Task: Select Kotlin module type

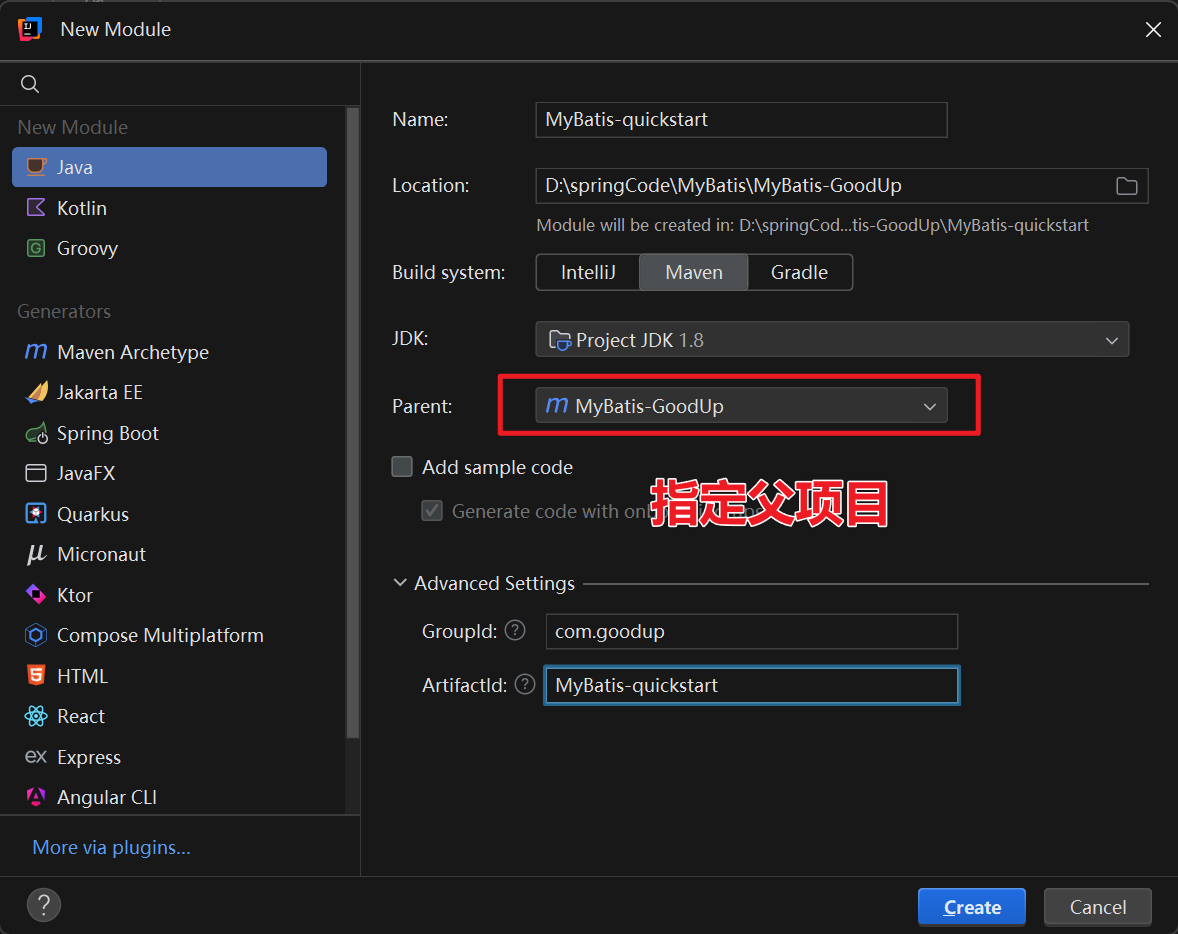Action: coord(169,207)
